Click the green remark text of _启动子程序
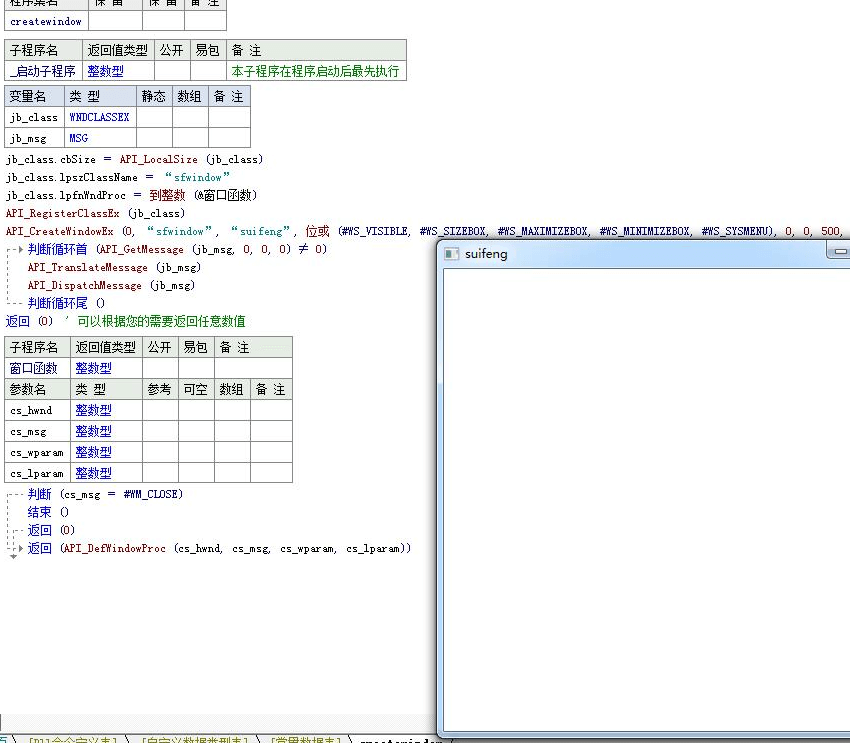The width and height of the screenshot is (850, 743). (315, 70)
